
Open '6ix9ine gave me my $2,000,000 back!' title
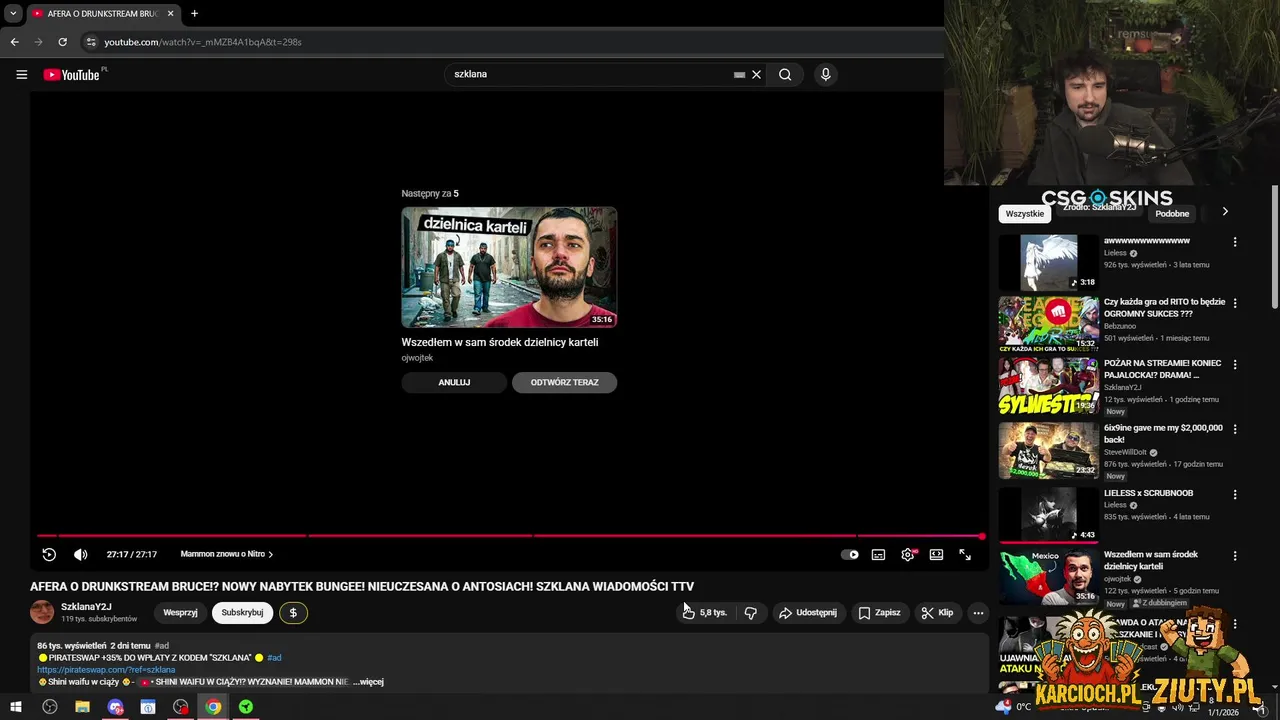click(1163, 434)
